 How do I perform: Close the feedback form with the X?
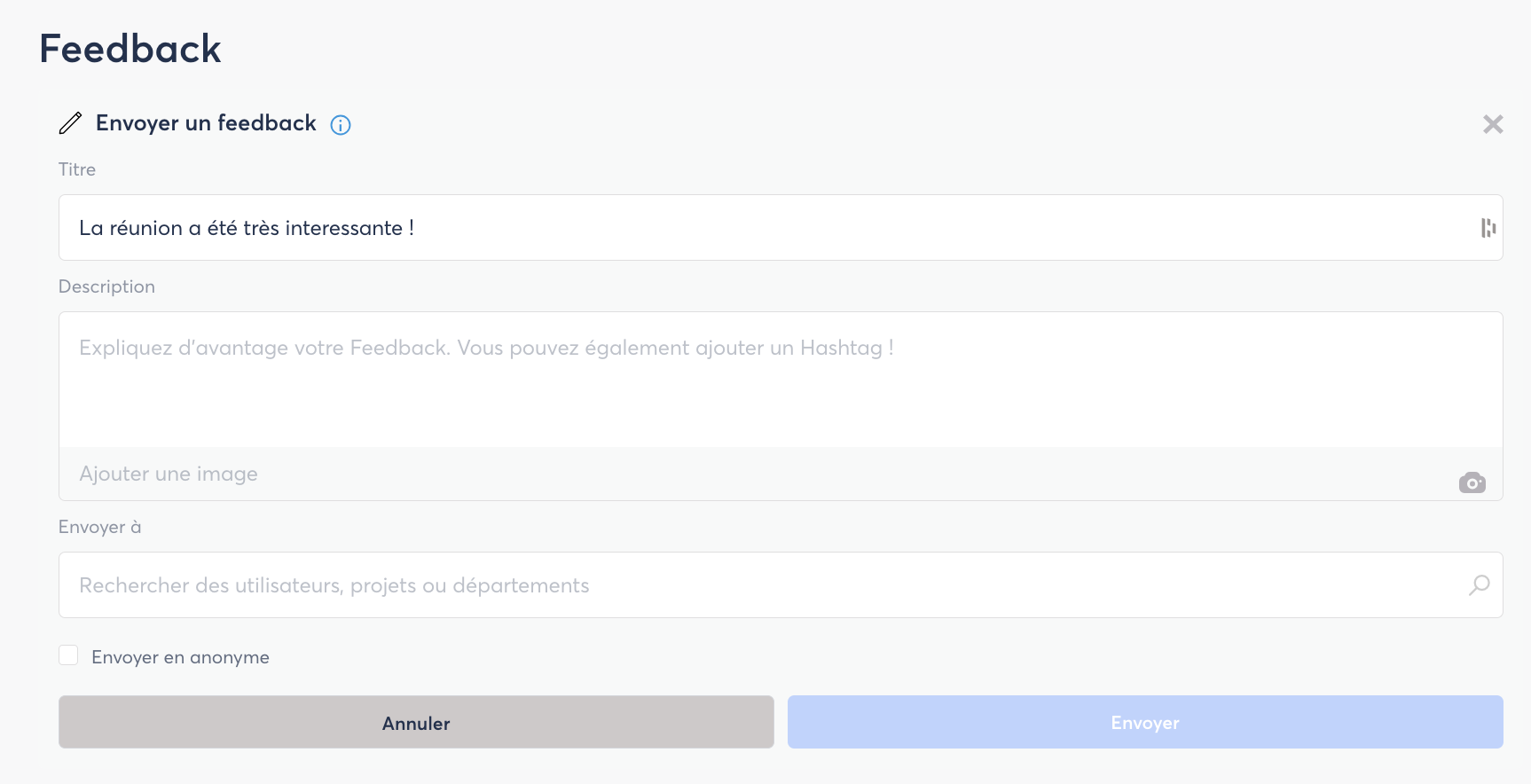coord(1493,124)
